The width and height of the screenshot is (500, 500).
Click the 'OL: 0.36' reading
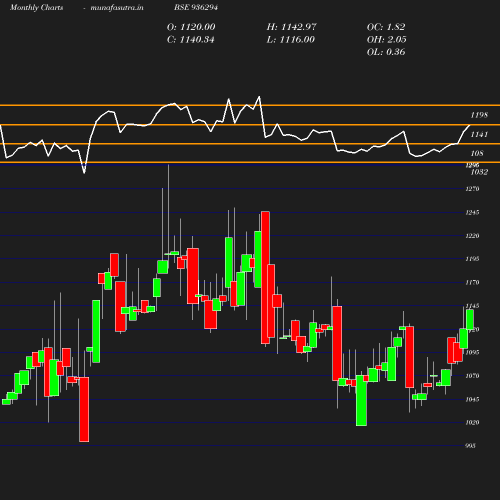[x=386, y=52]
